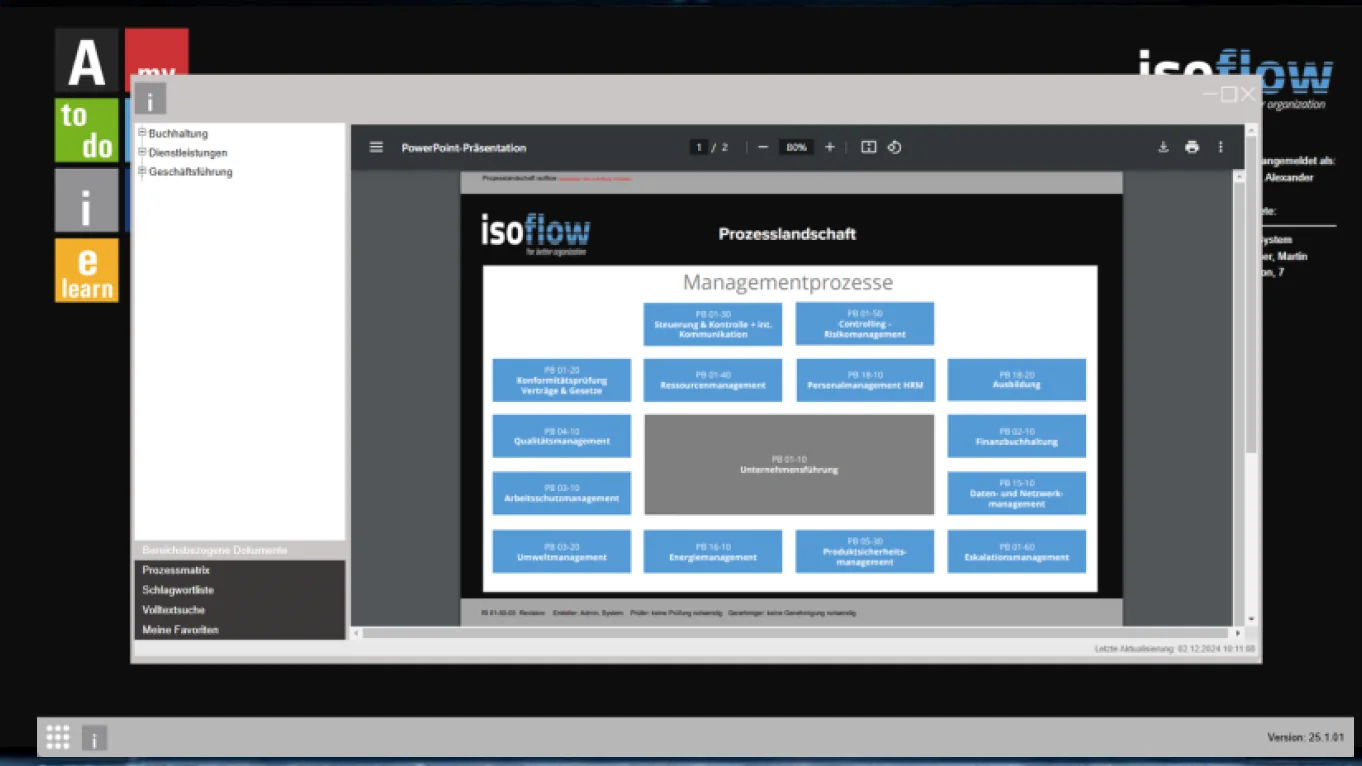Open Prozessmatrix in the left panel
1362x766 pixels.
pos(240,570)
